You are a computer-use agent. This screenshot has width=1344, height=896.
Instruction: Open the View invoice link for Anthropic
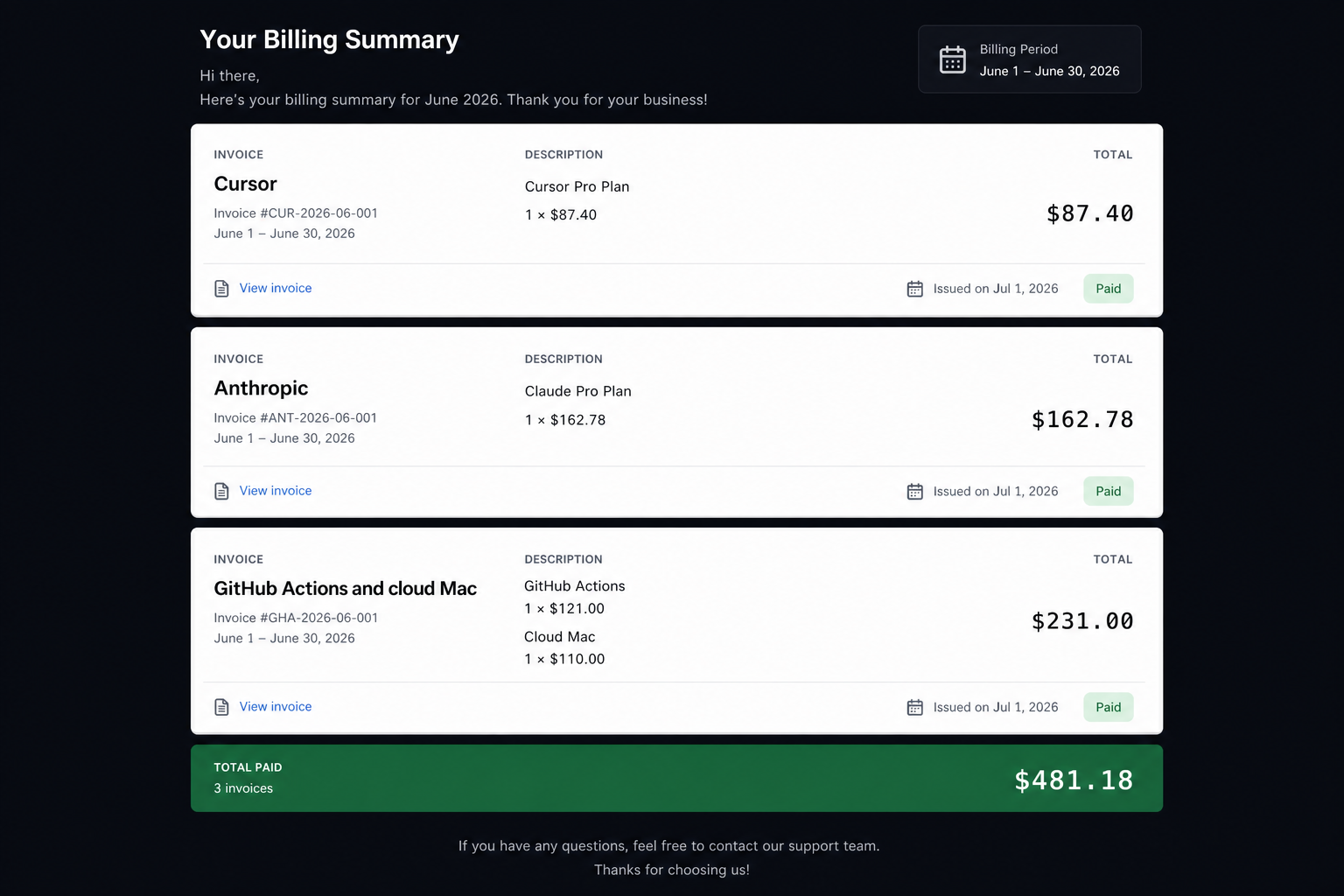[x=276, y=491]
